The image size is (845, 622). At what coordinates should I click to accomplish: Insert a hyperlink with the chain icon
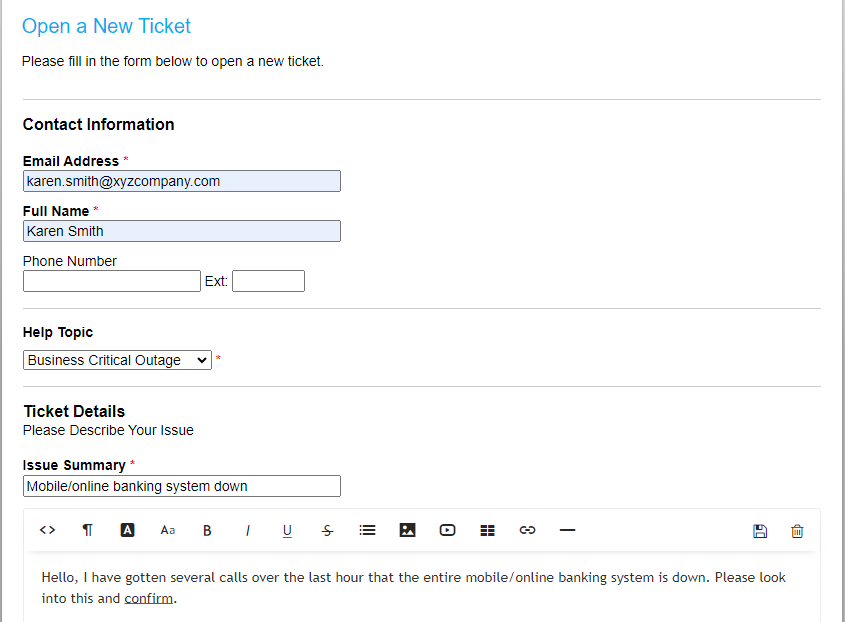tap(527, 530)
